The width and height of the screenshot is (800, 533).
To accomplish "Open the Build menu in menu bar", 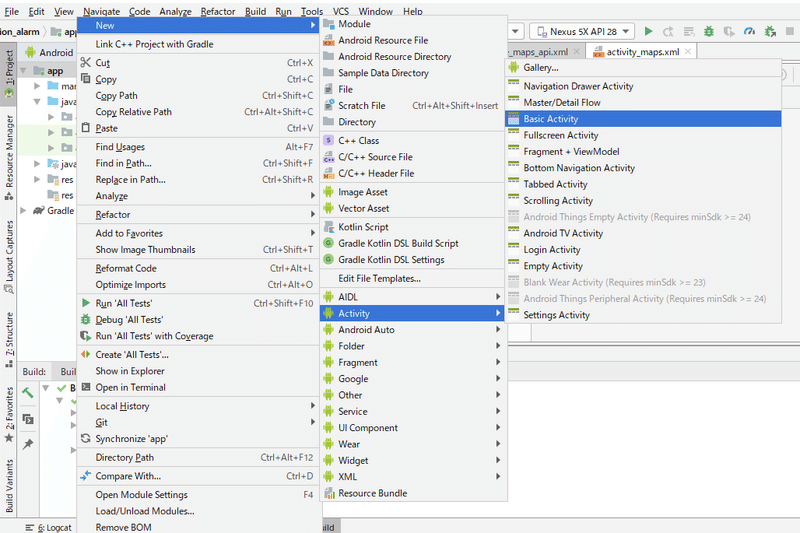I will (x=255, y=11).
